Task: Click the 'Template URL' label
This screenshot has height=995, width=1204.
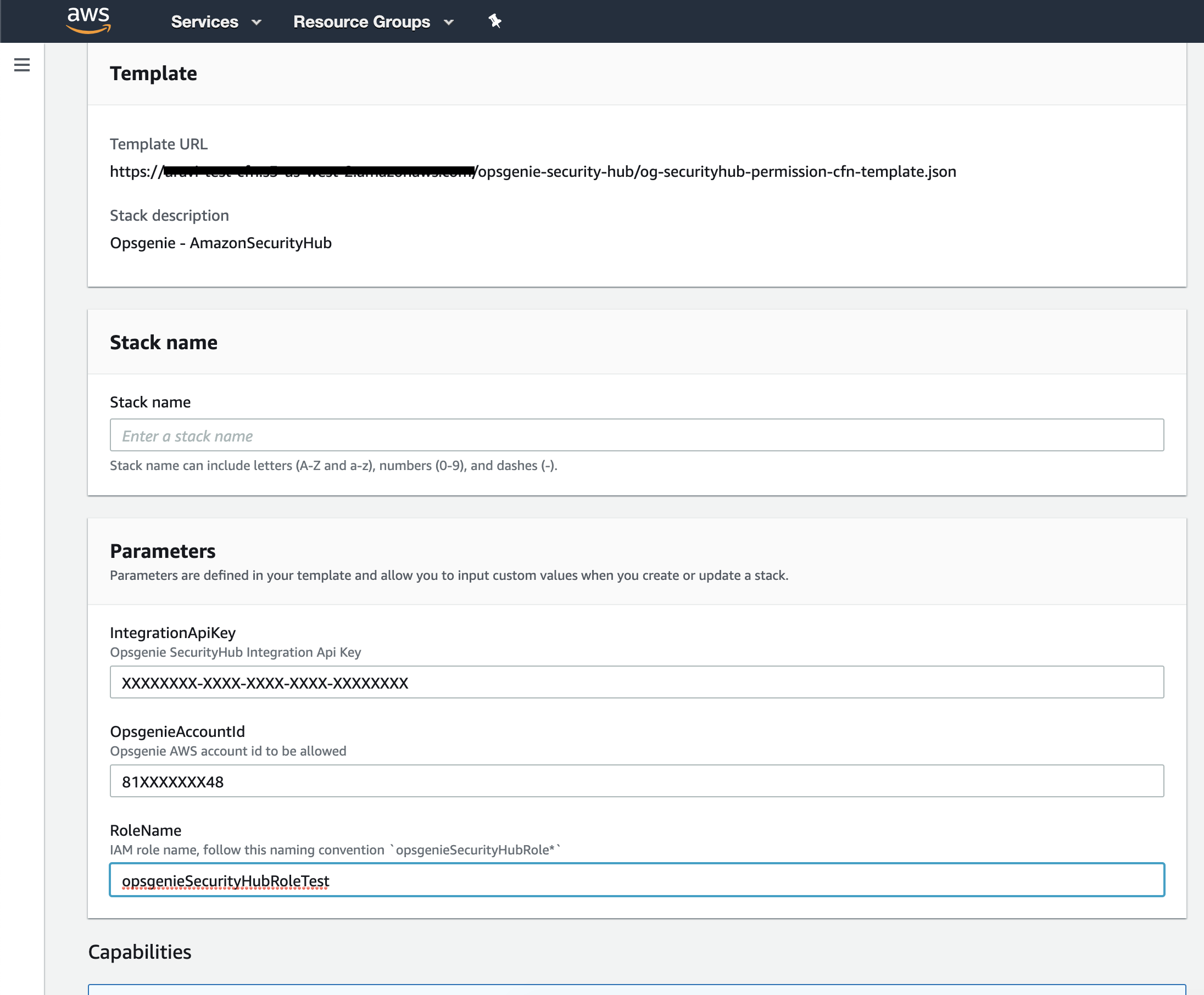Action: point(159,144)
